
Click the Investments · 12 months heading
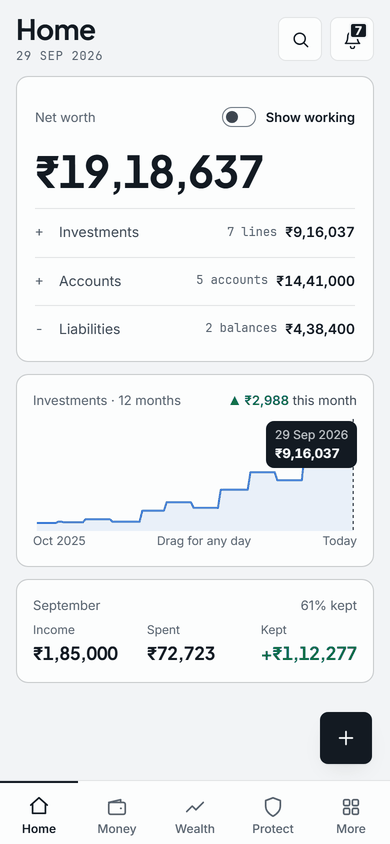click(107, 400)
